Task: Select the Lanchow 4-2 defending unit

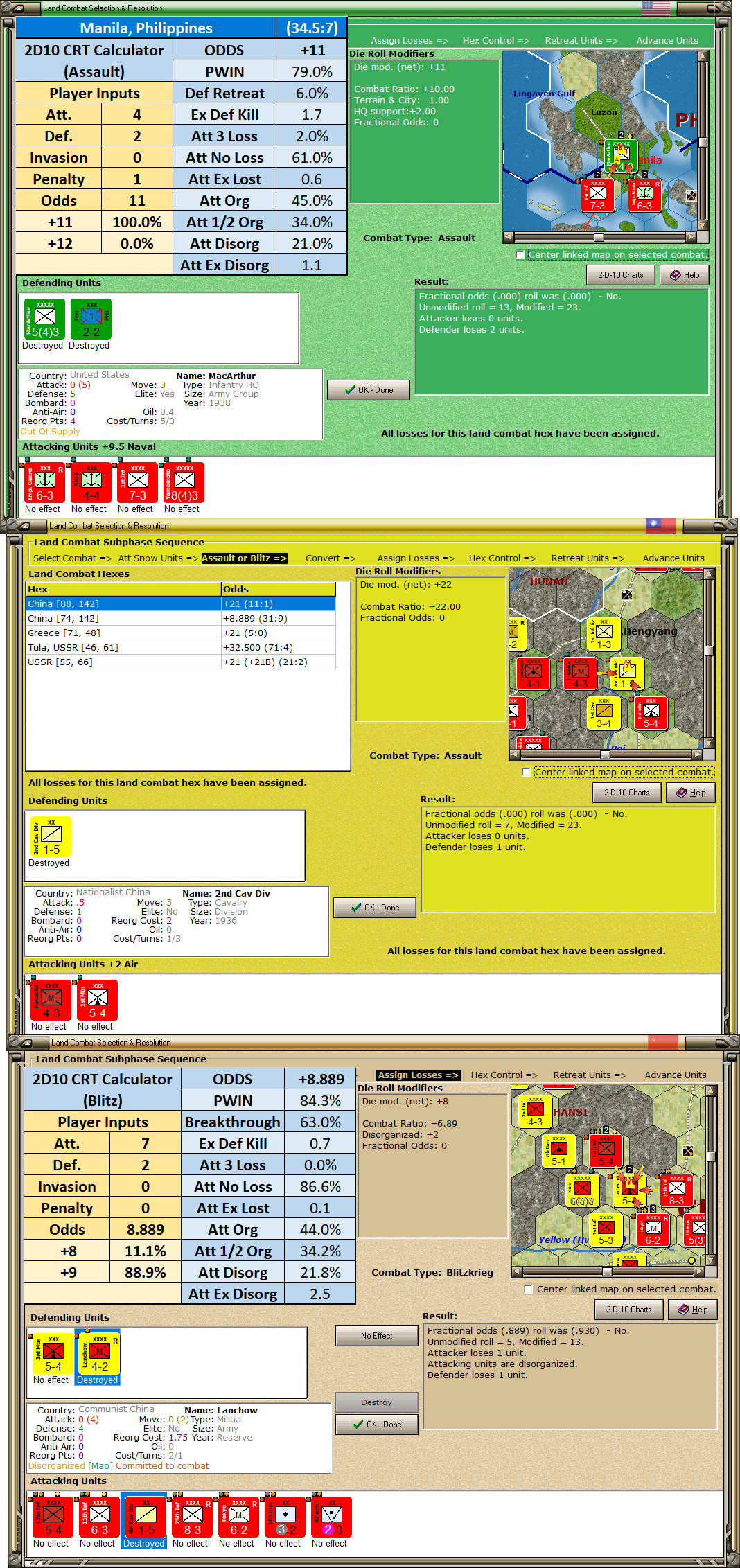Action: 100,1353
